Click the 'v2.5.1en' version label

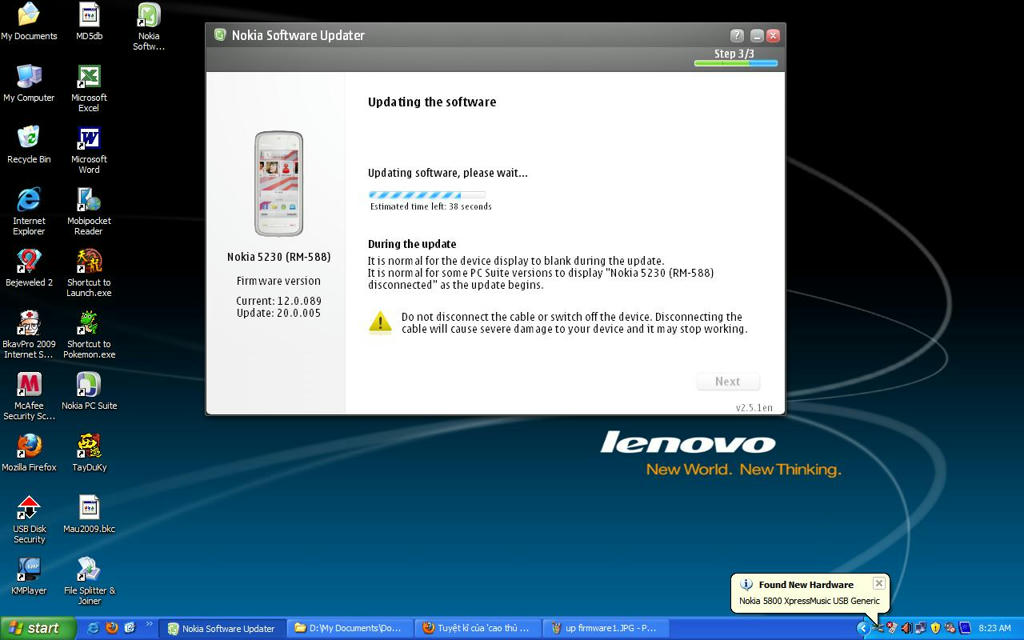click(x=754, y=408)
